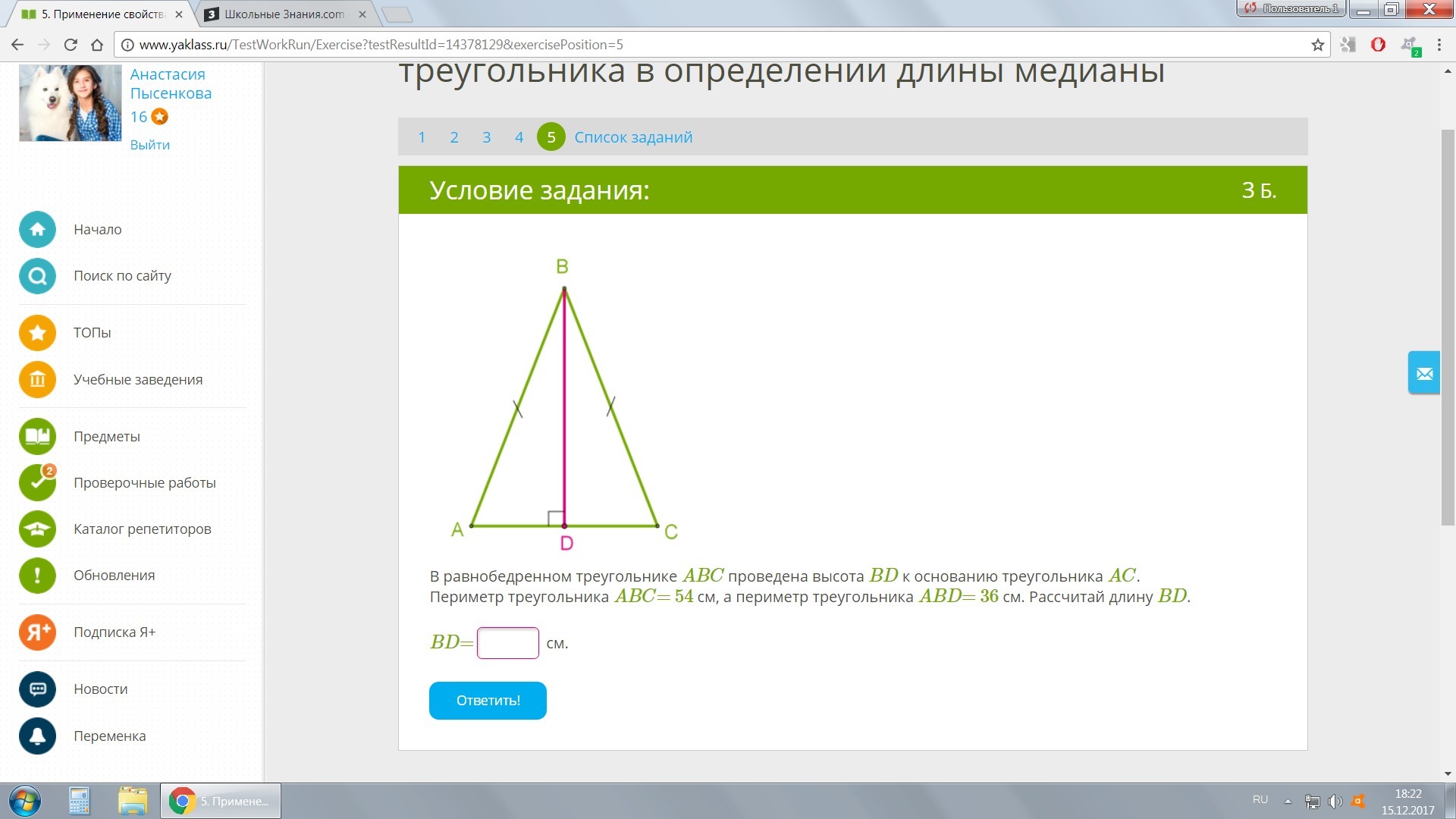The image size is (1456, 819).
Task: Click the Каталог репетиторов graduation icon
Action: tap(37, 529)
